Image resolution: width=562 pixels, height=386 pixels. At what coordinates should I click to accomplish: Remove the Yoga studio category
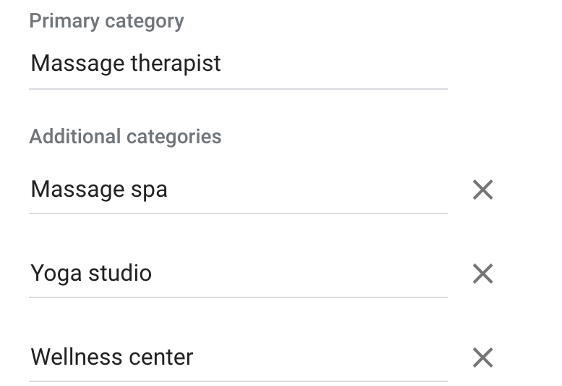483,273
